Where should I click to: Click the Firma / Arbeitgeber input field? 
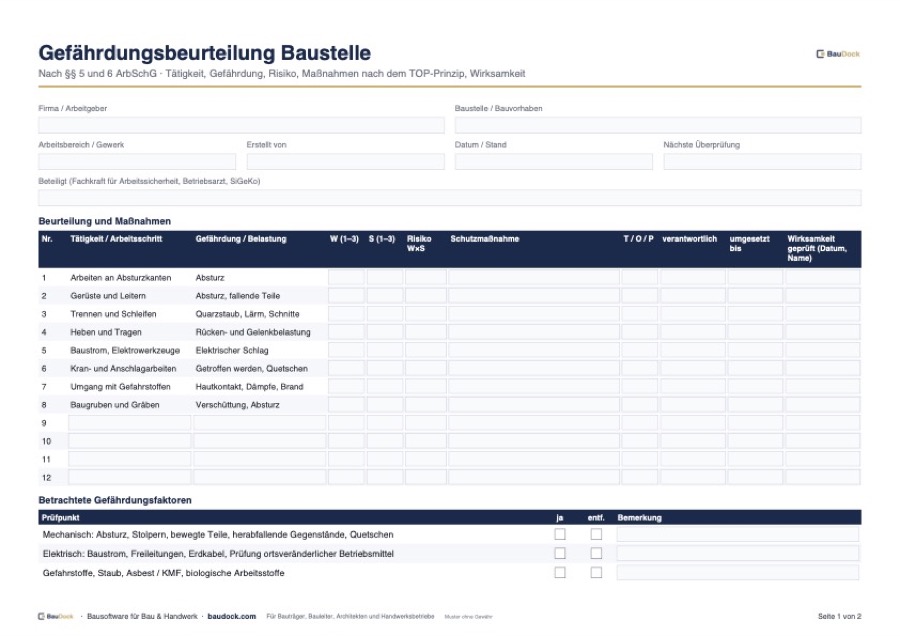[x=241, y=125]
